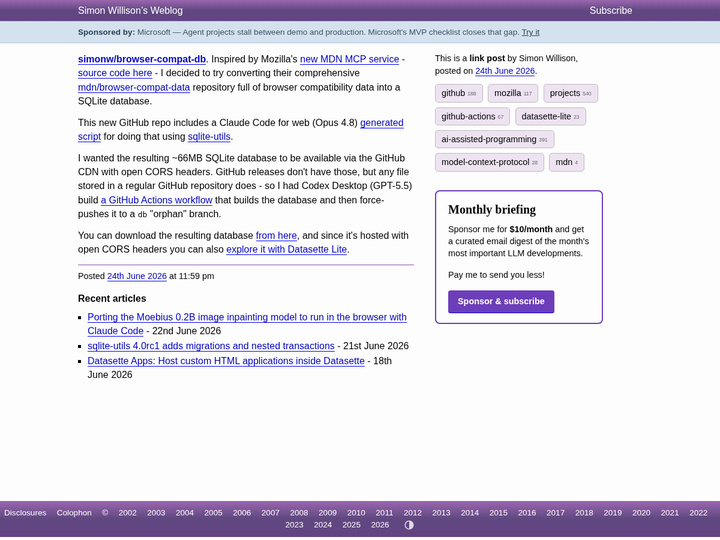720x540 pixels.
Task: Select the mdn tag
Action: (566, 162)
